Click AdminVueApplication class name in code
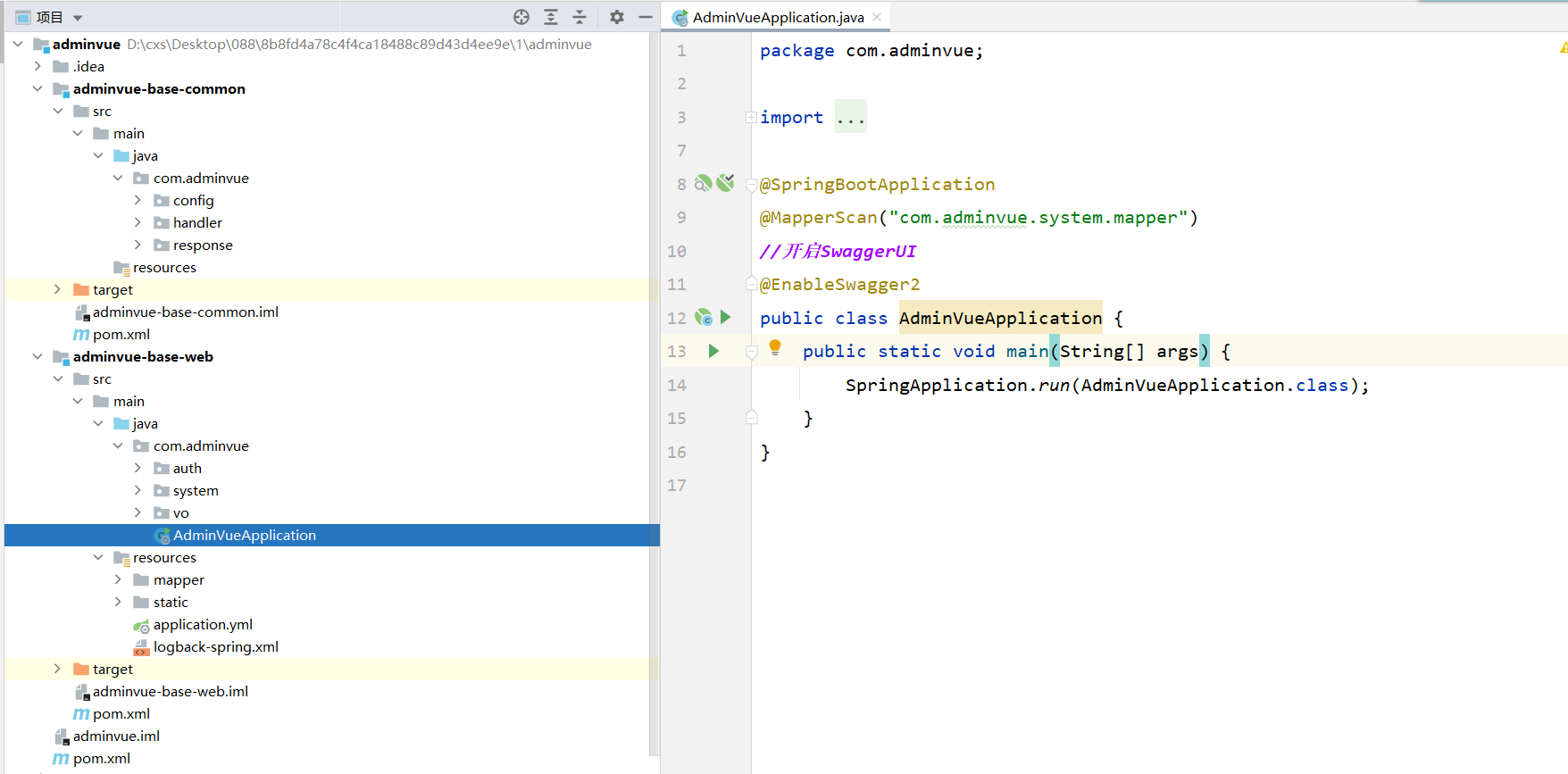This screenshot has width=1568, height=774. 1000,318
